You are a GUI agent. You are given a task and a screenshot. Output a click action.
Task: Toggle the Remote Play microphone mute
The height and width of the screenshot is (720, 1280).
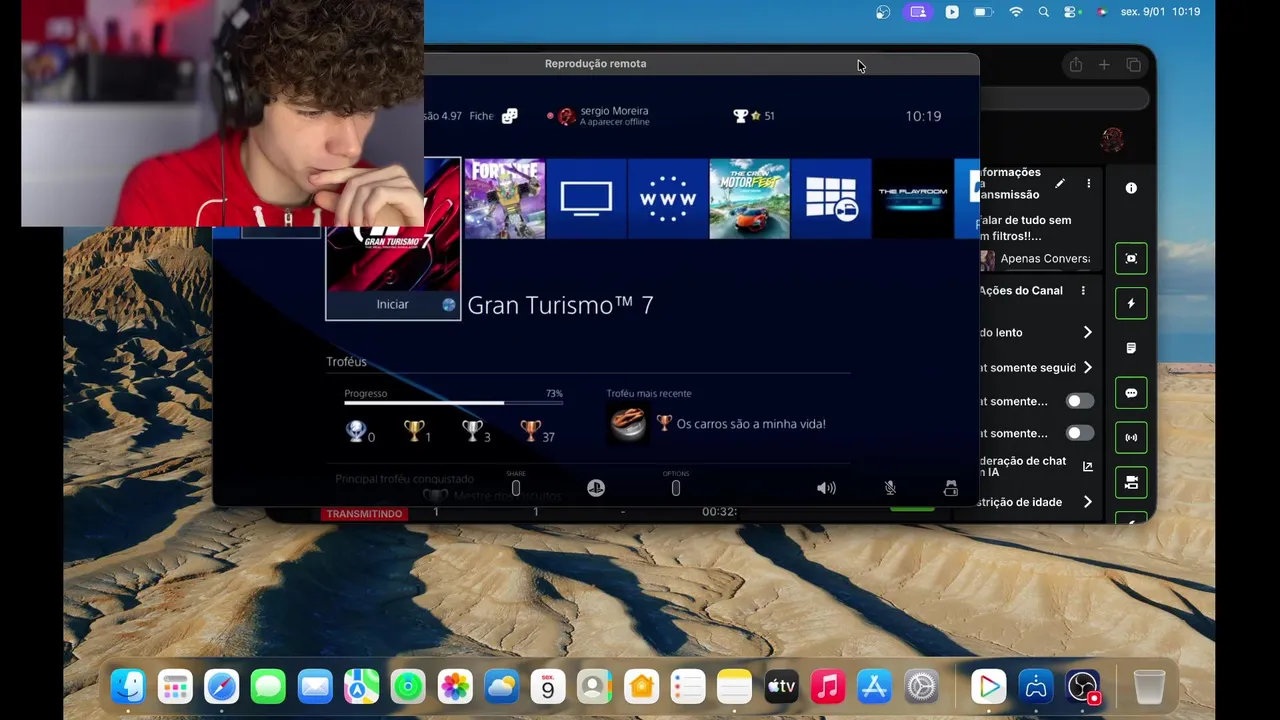[890, 488]
